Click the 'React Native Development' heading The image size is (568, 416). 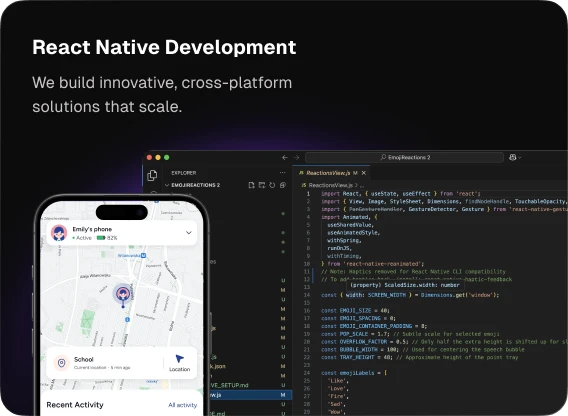pyautogui.click(x=164, y=47)
